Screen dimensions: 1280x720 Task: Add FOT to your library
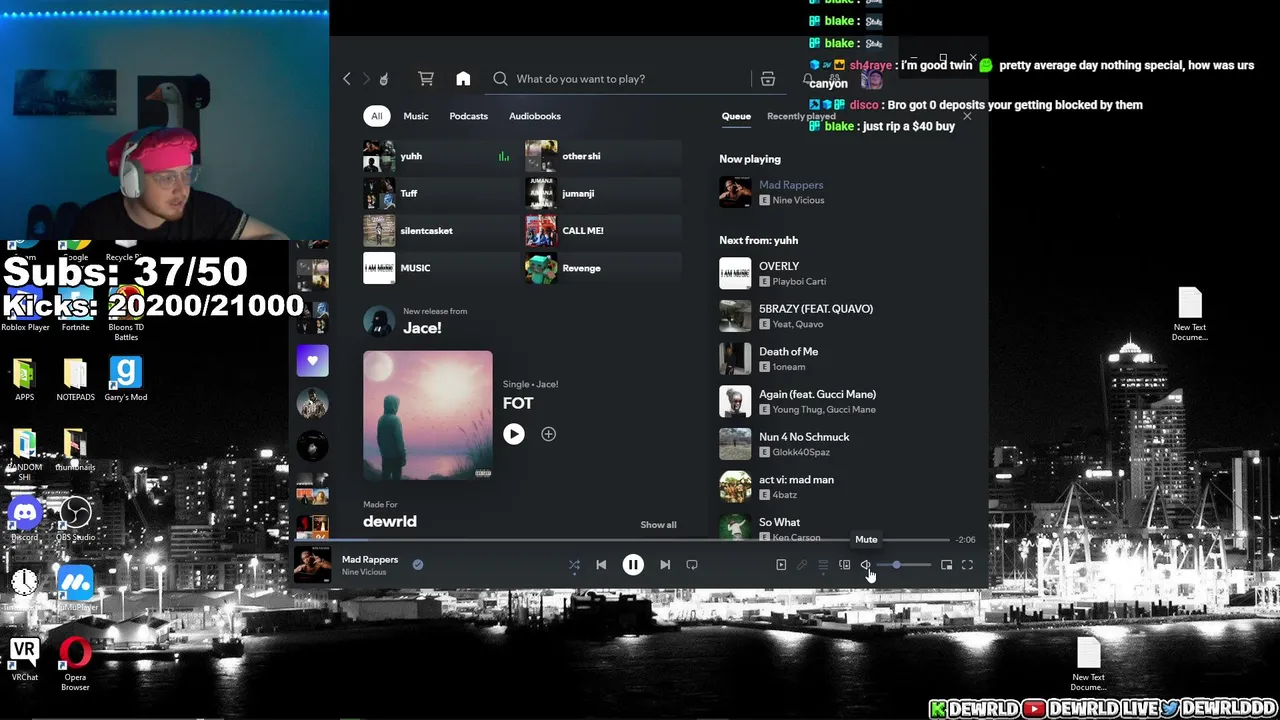tap(548, 434)
